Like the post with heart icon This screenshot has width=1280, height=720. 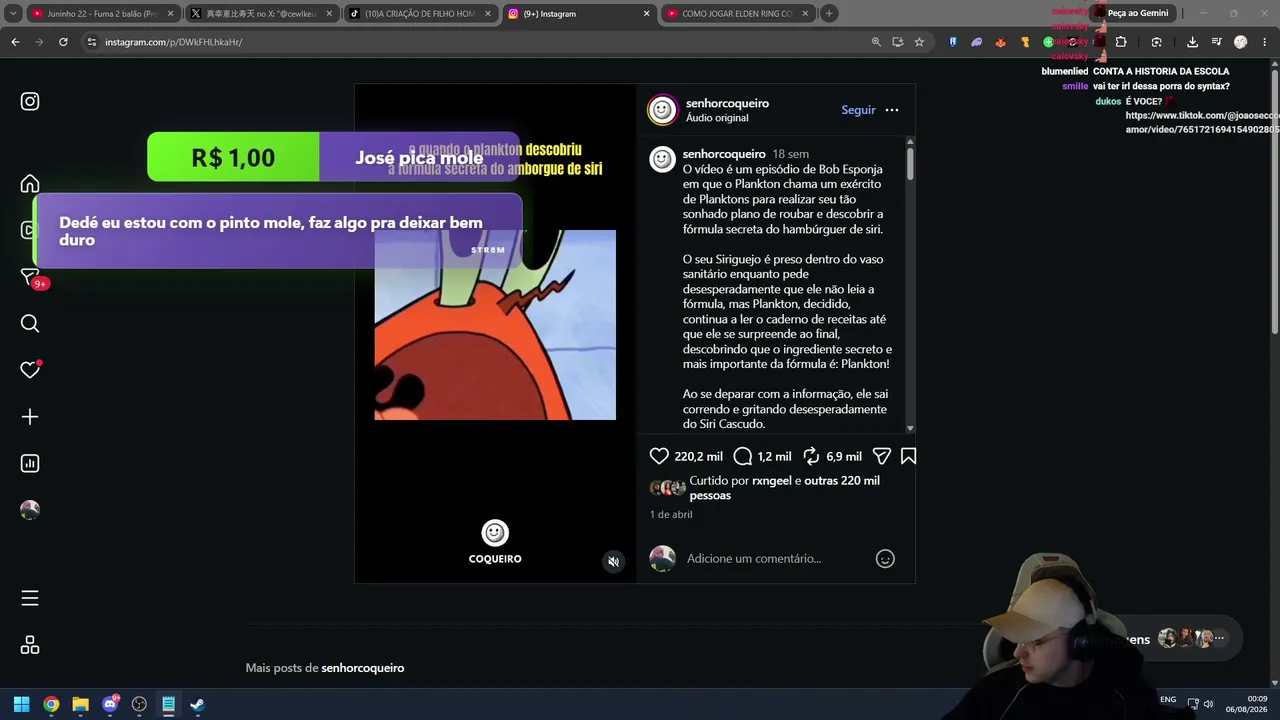(659, 456)
